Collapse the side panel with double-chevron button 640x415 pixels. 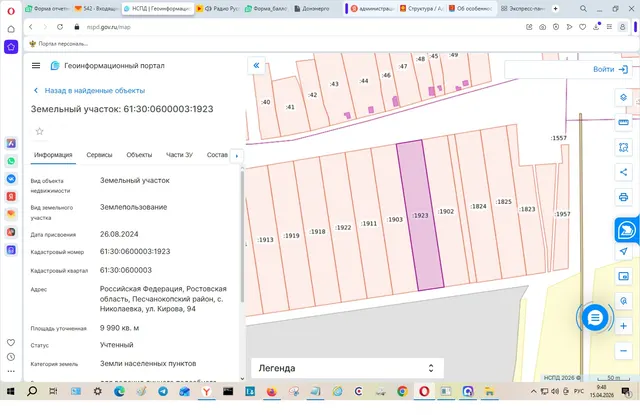(x=256, y=65)
